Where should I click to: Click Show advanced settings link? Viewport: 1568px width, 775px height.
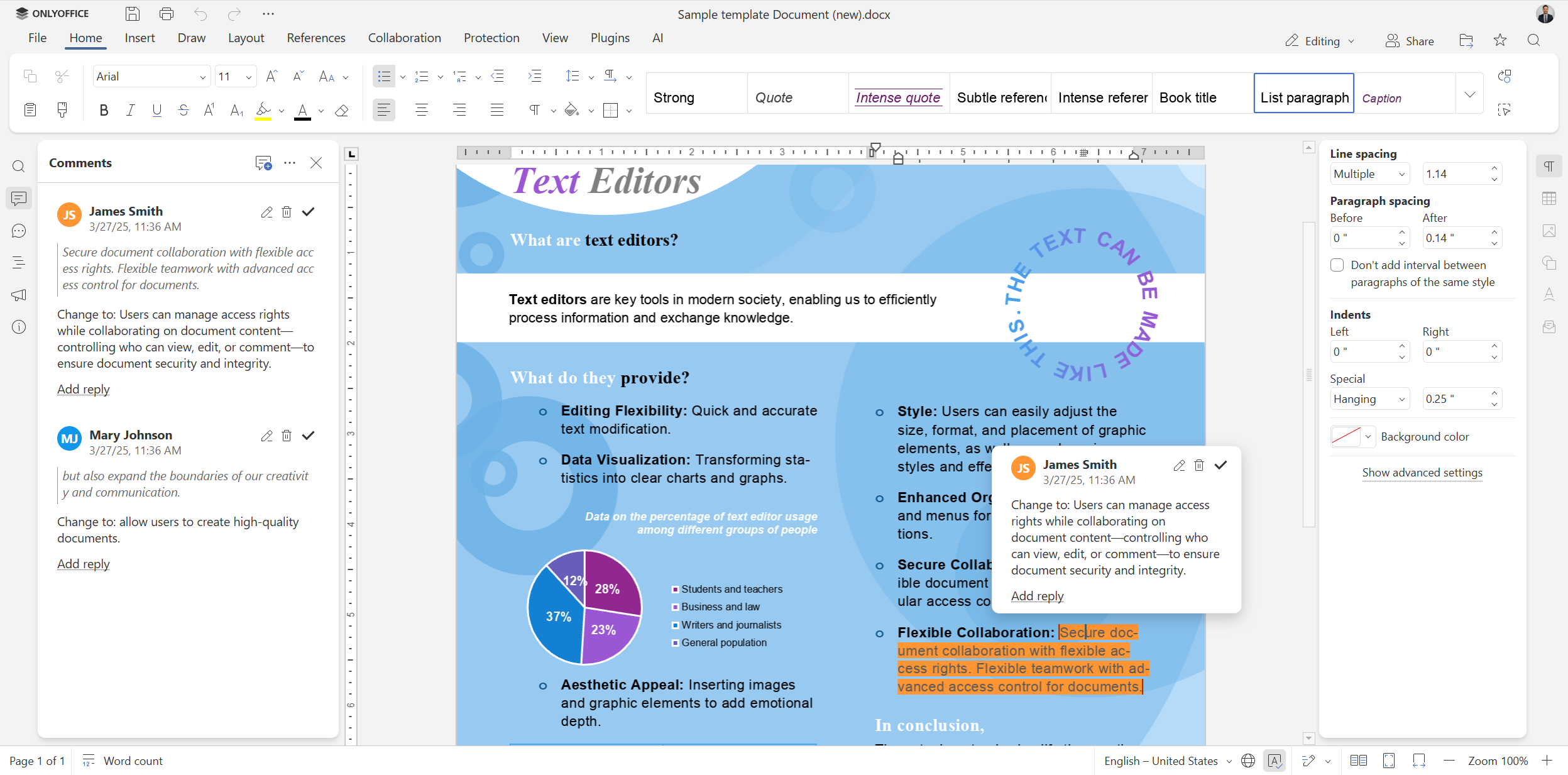pos(1422,473)
